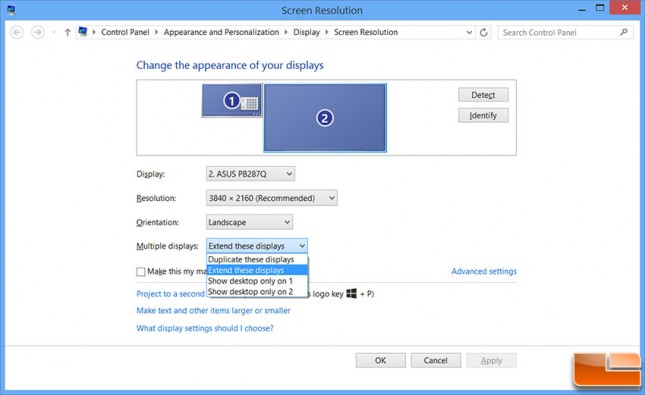
Task: Navigate to Appearance and Personalization breadcrumb
Action: pyautogui.click(x=221, y=32)
